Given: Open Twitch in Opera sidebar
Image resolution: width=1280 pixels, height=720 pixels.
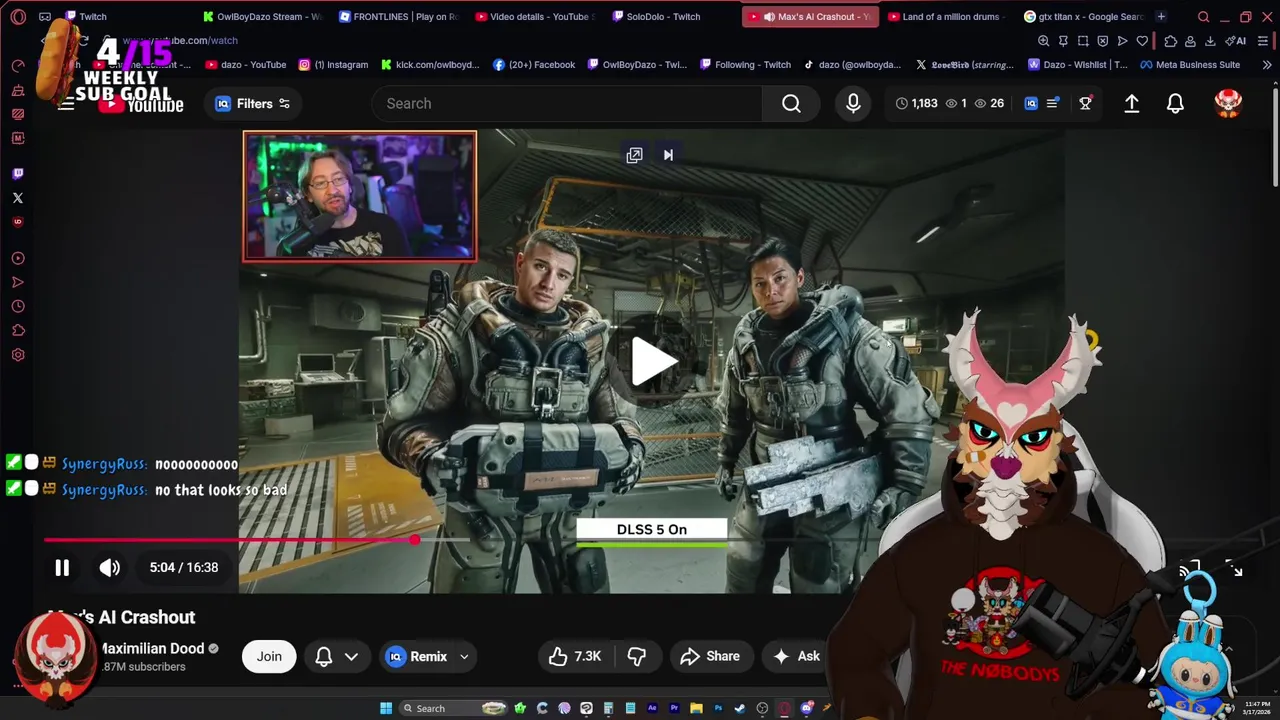Looking at the screenshot, I should click(x=17, y=174).
